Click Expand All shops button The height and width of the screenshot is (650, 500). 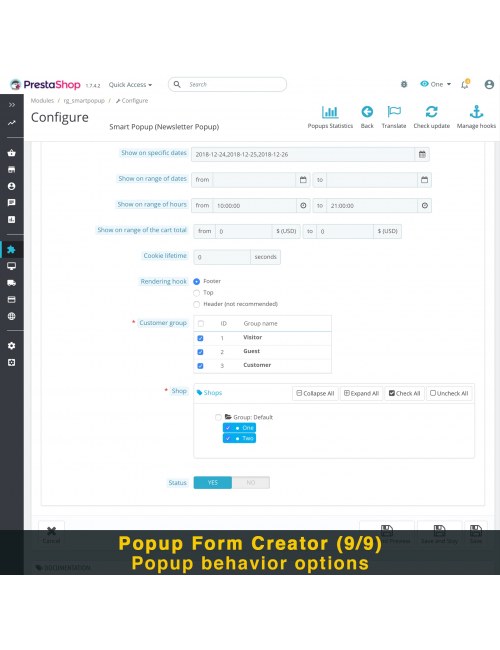362,393
